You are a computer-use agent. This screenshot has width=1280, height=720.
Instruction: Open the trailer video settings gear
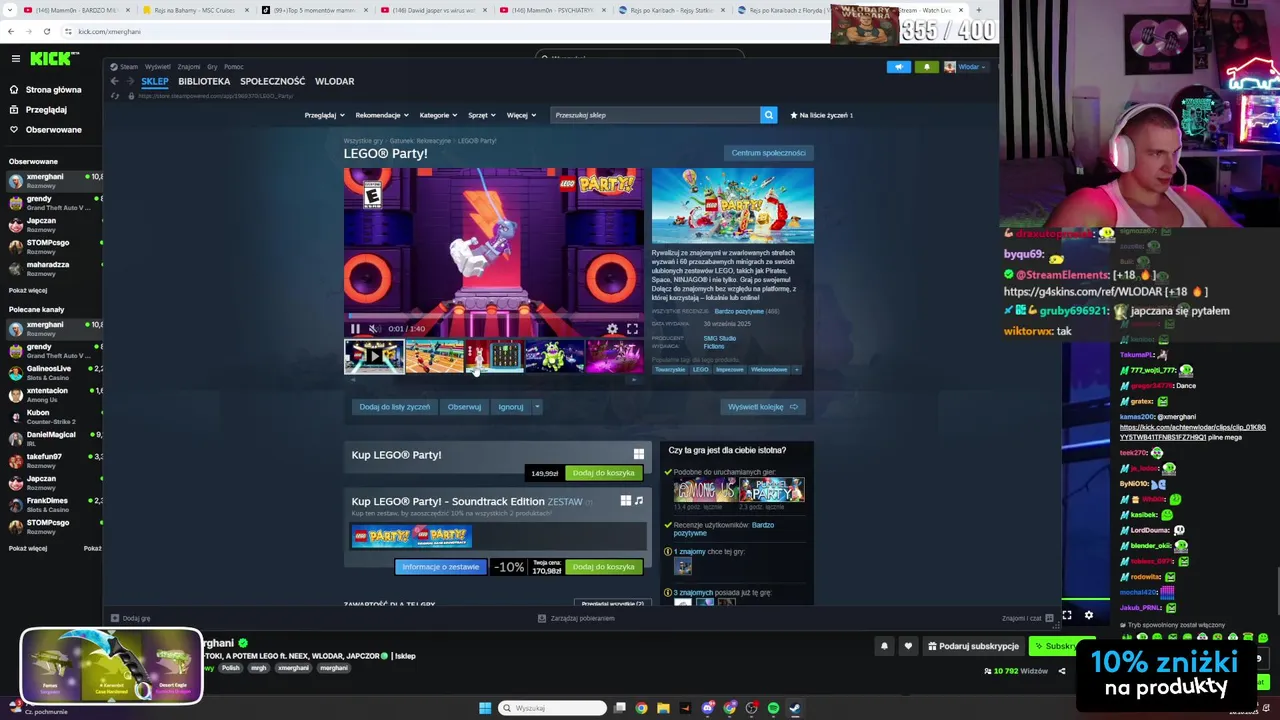click(612, 328)
